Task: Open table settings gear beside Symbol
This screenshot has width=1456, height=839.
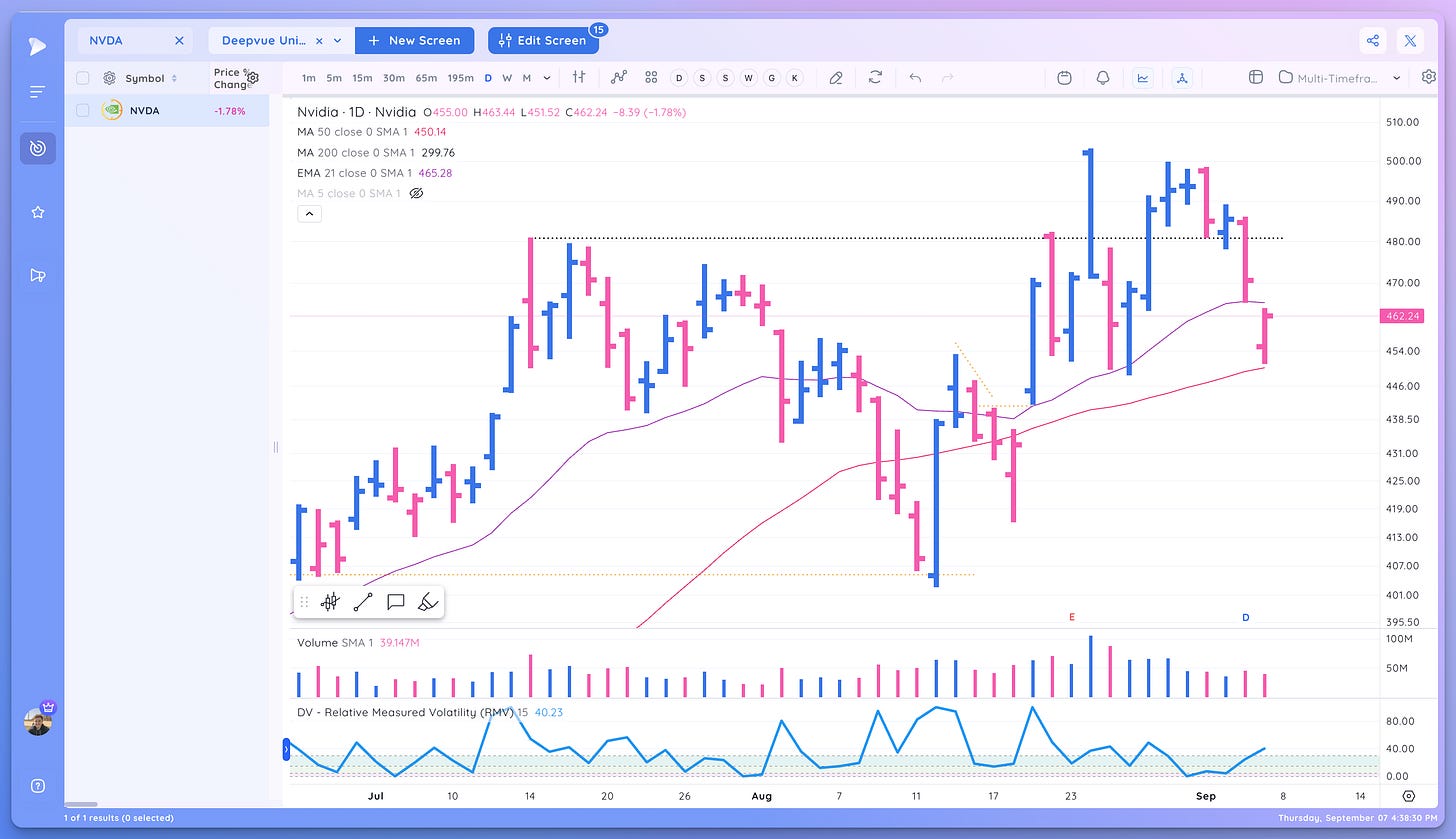Action: (x=109, y=78)
